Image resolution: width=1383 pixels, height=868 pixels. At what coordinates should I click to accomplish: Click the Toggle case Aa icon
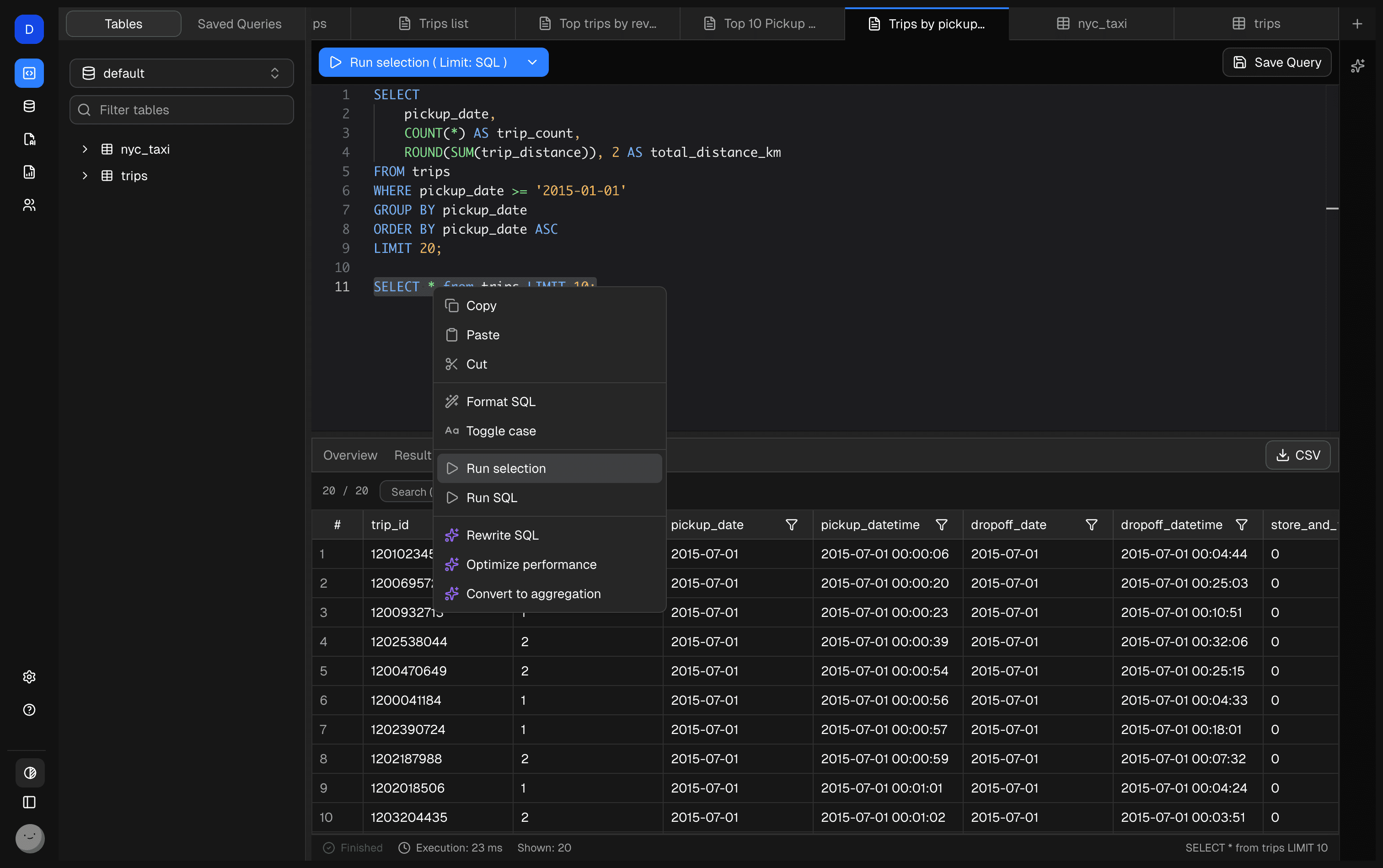tap(452, 430)
